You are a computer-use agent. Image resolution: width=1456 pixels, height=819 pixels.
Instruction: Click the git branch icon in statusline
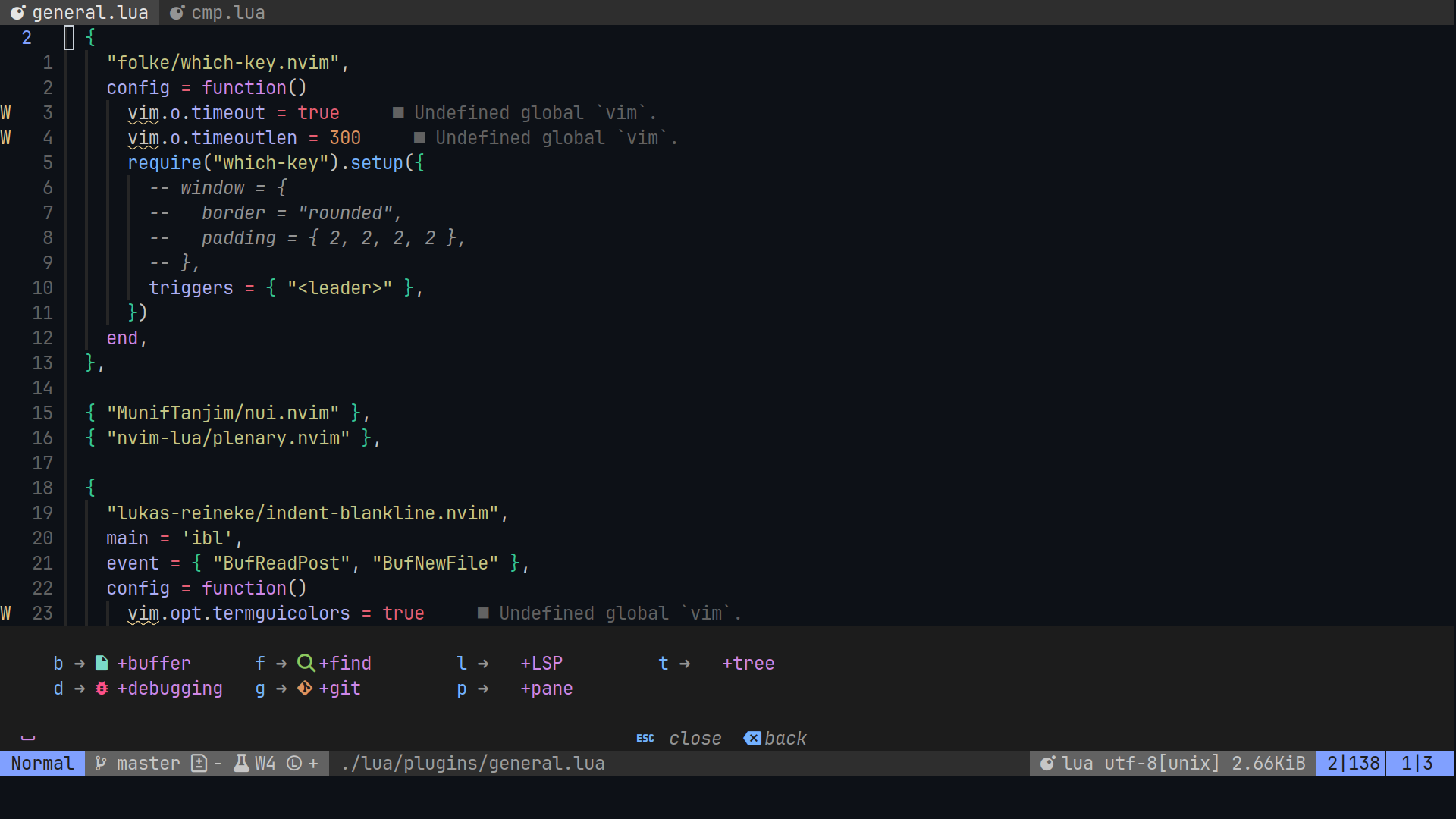click(x=100, y=764)
